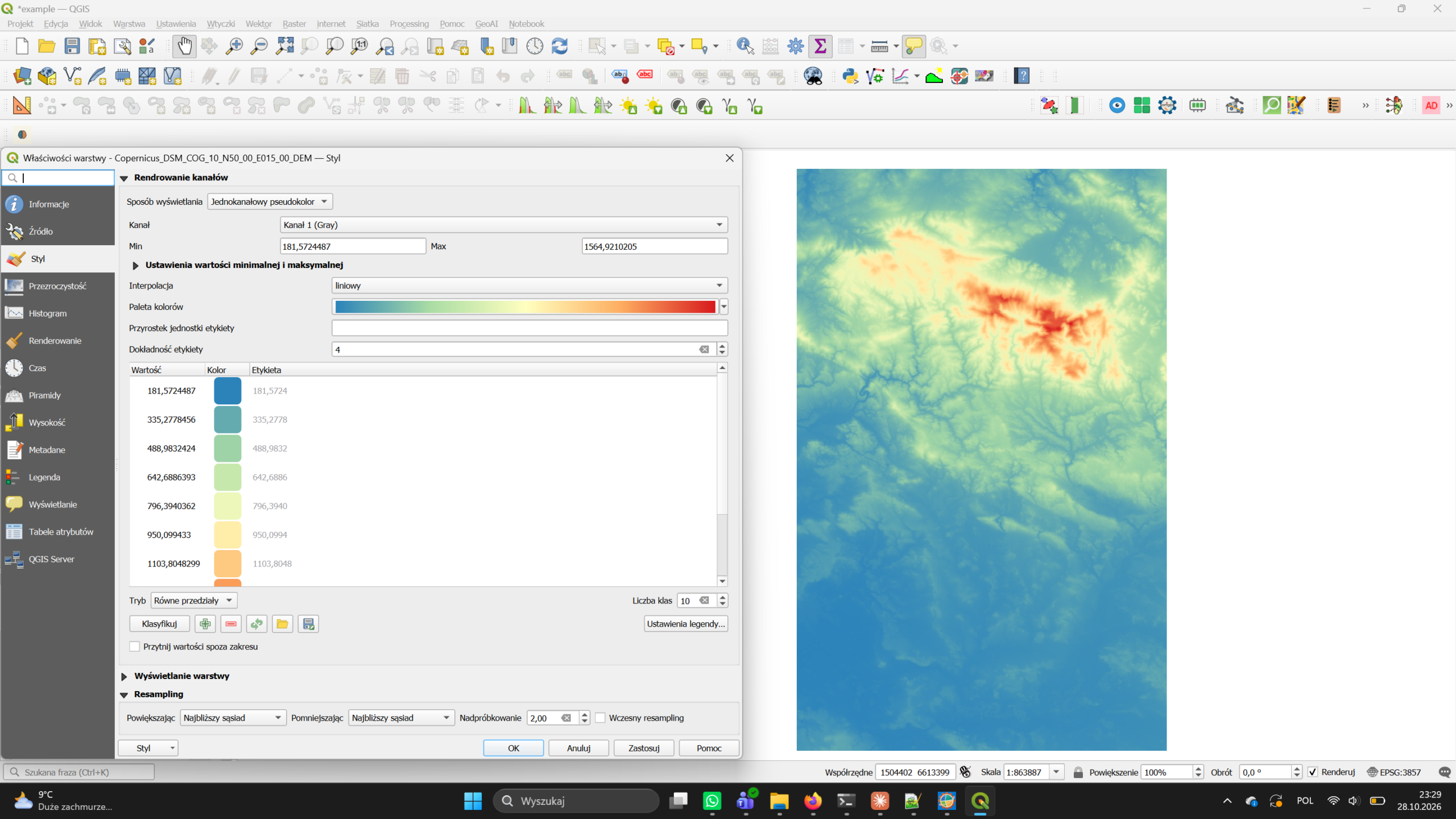1456x819 pixels.
Task: Click color swatch for value 181,5724487
Action: pos(227,391)
